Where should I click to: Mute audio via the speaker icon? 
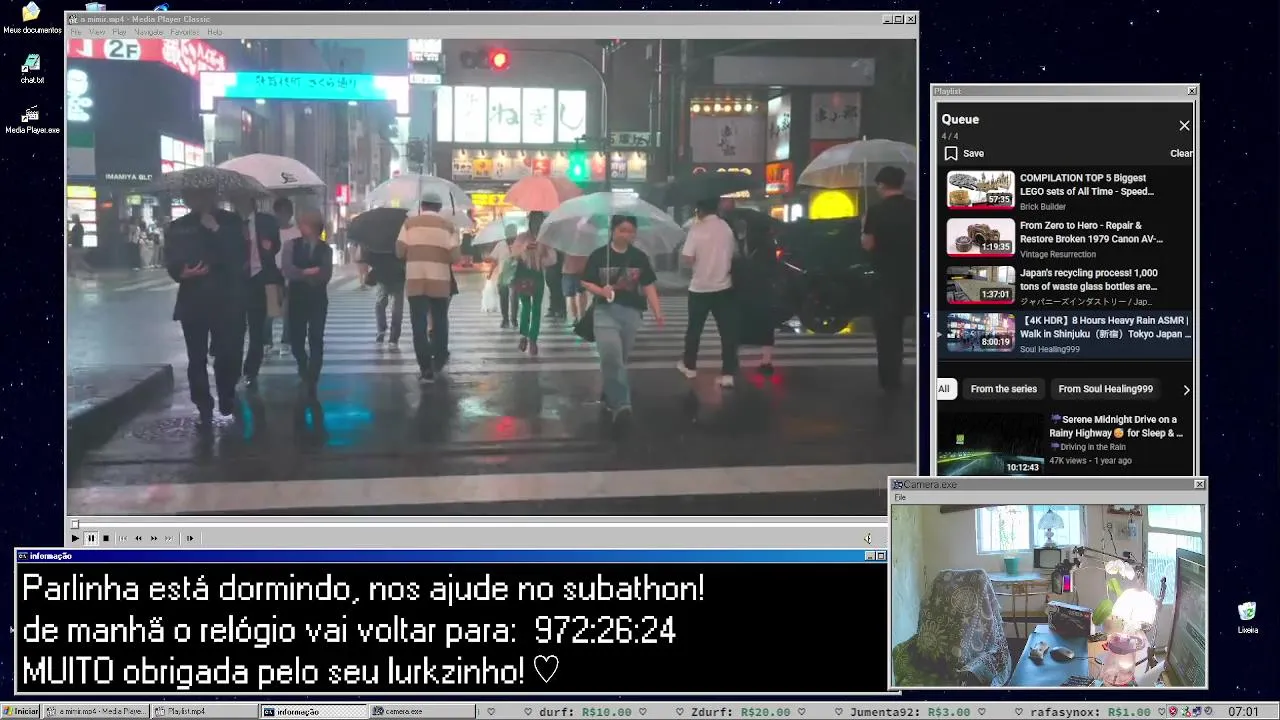pyautogui.click(x=868, y=538)
